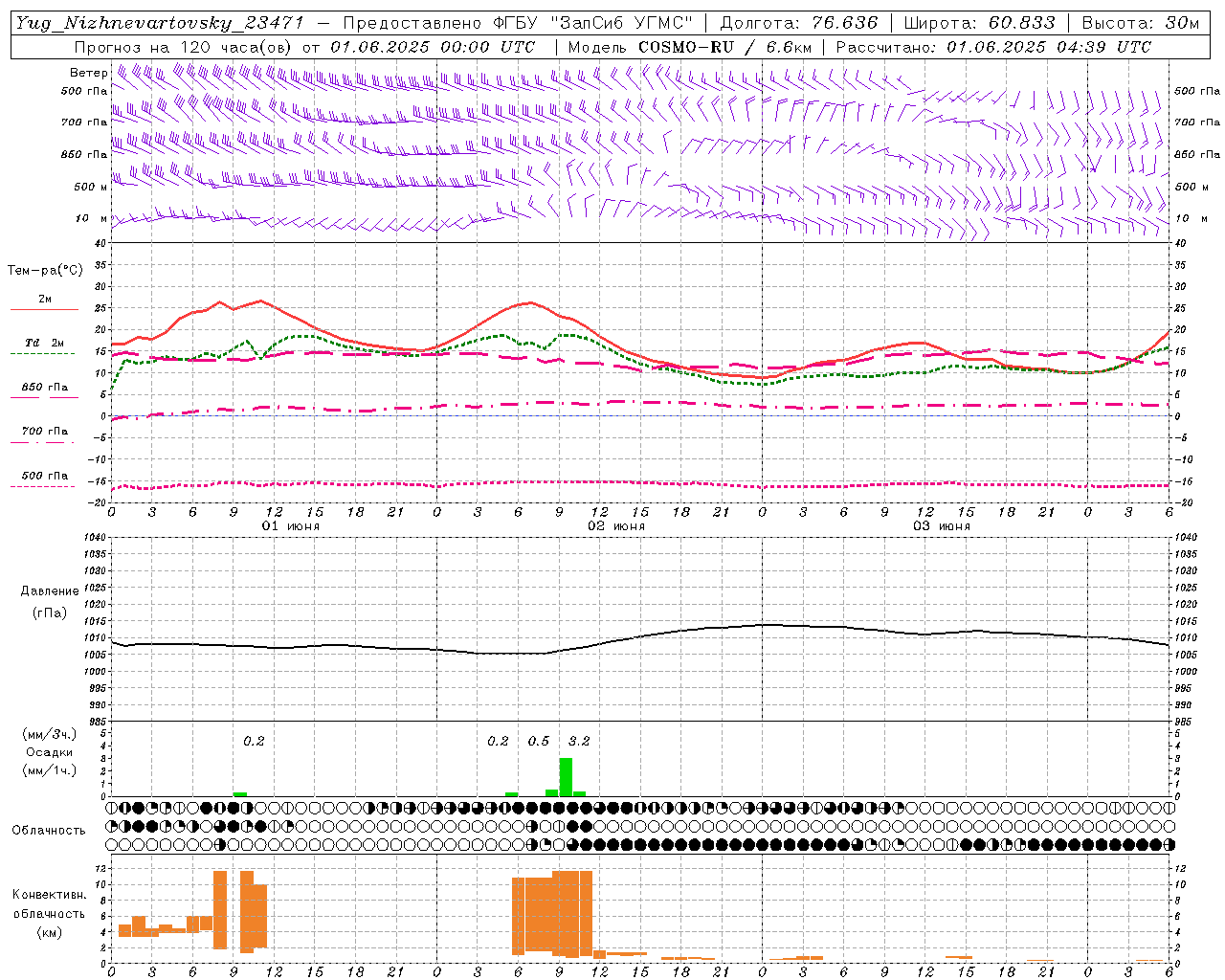1225x980 pixels.
Task: Click the model label COSMO-RU / 6.6км
Action: tap(724, 46)
